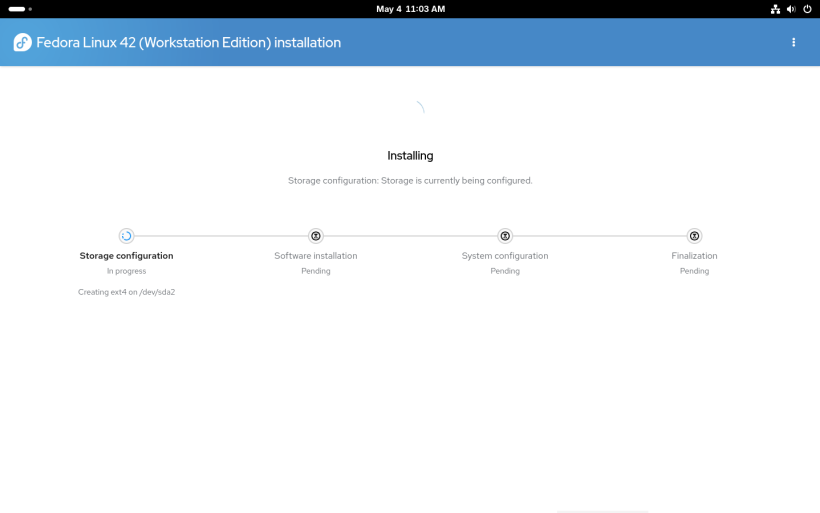This screenshot has height=513, width=820.
Task: Click the Software installation pending step icon
Action: pos(316,236)
